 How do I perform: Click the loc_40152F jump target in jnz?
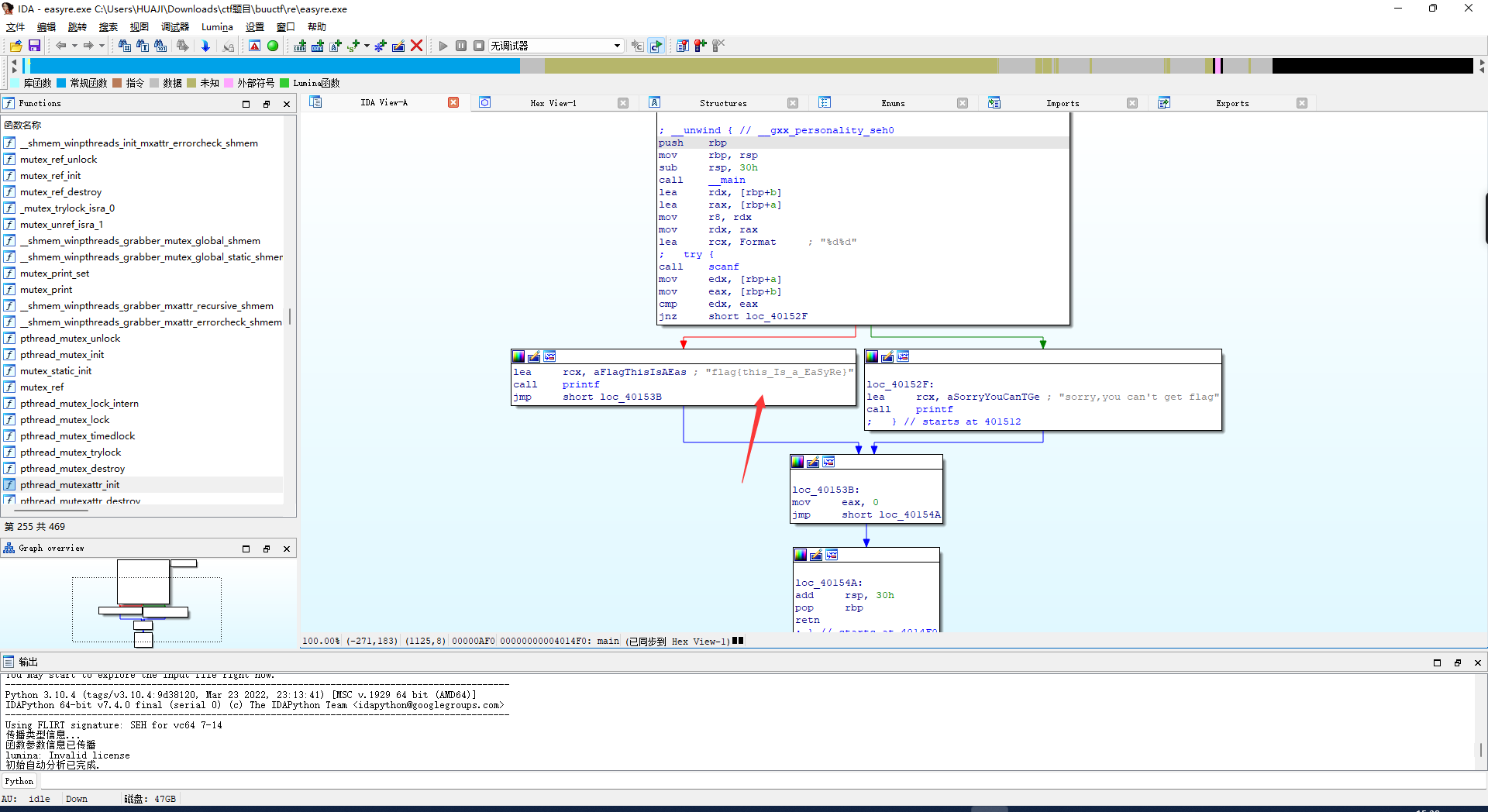coord(777,316)
